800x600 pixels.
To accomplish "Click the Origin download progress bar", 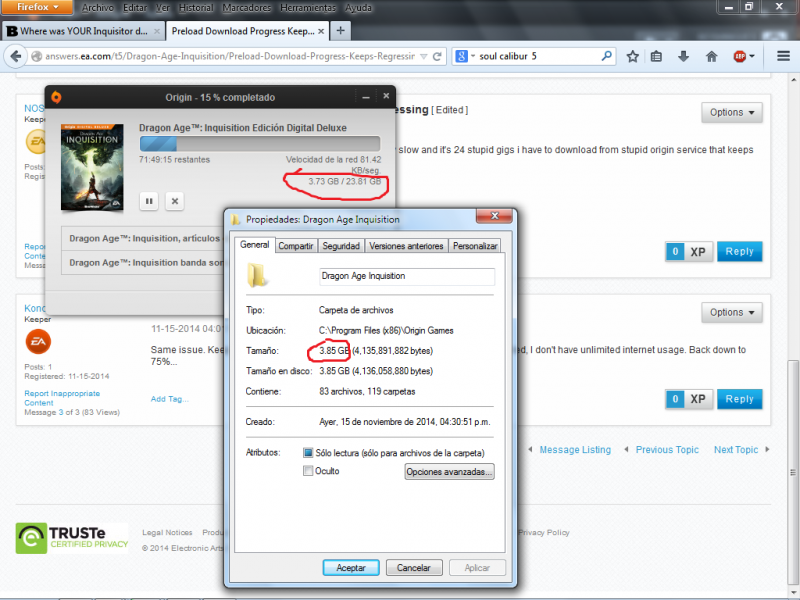I will click(260, 143).
